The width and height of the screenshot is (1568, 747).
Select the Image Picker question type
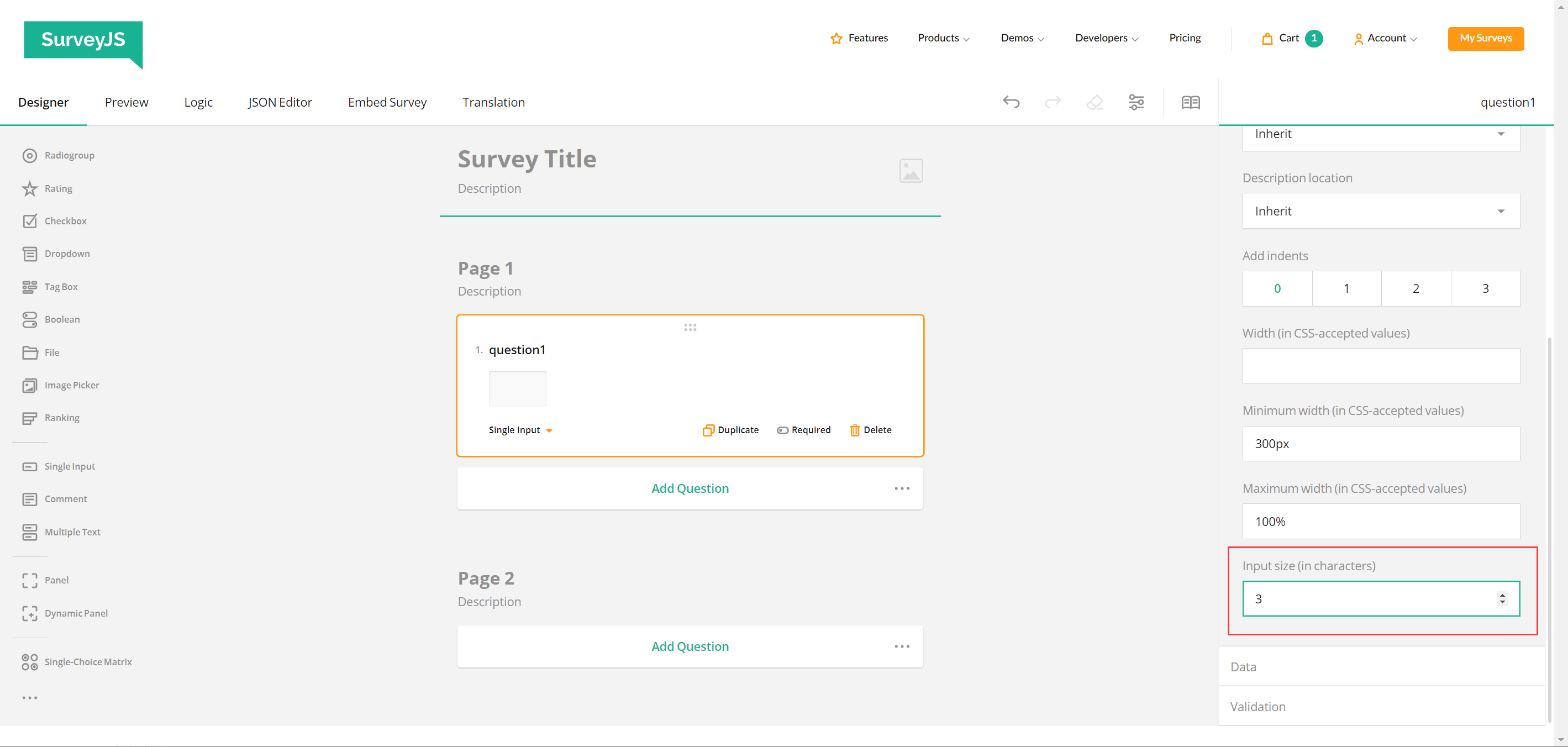pos(72,385)
